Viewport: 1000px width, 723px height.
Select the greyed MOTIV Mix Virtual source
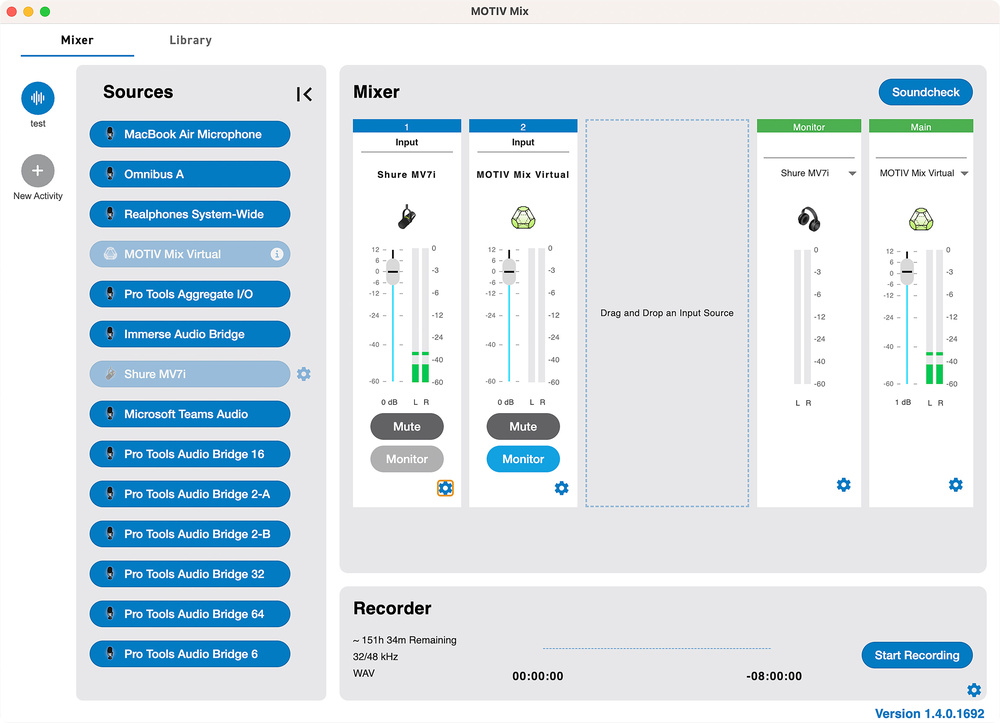pos(190,254)
